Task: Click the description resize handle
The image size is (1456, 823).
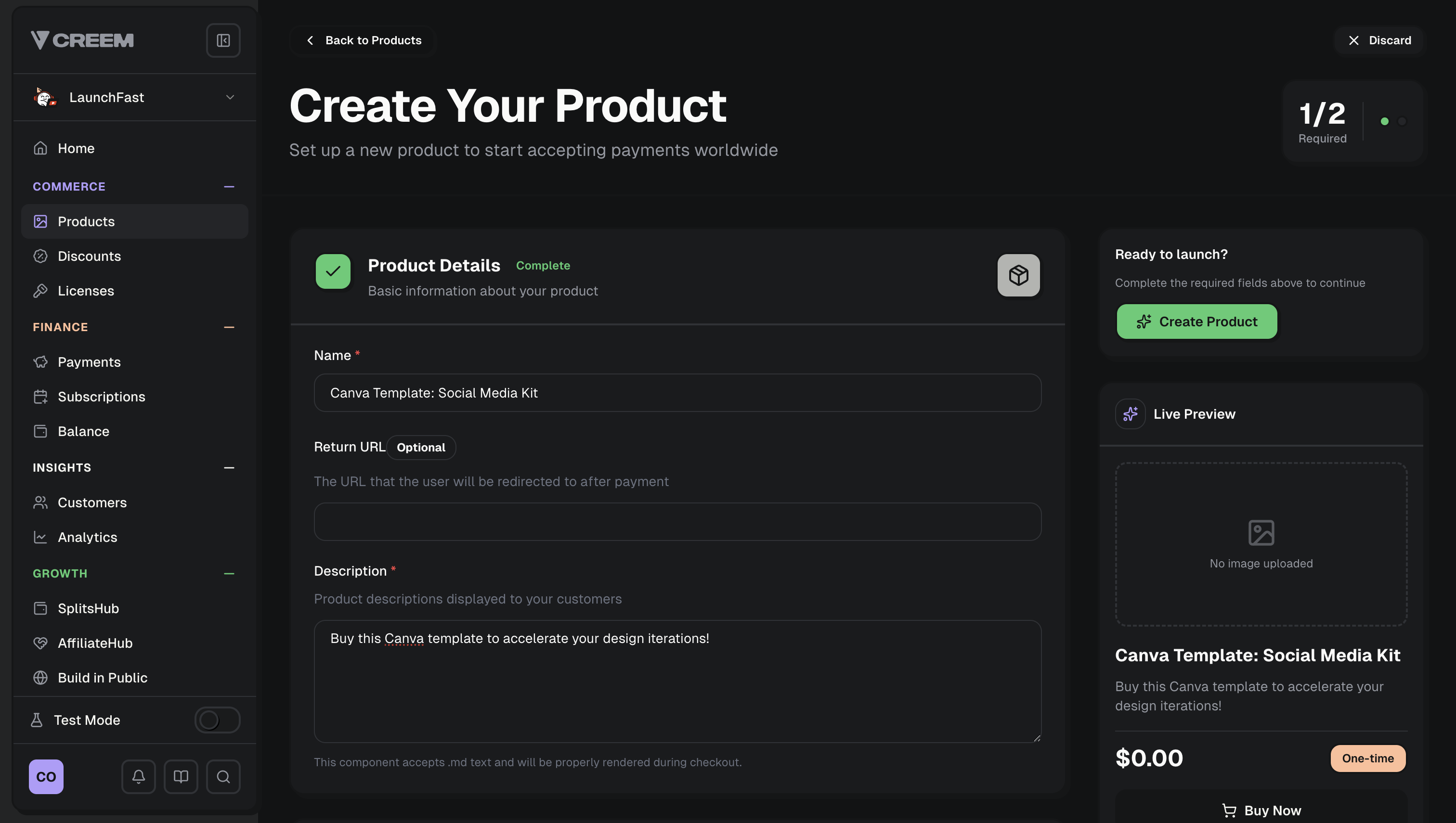Action: pos(1037,738)
